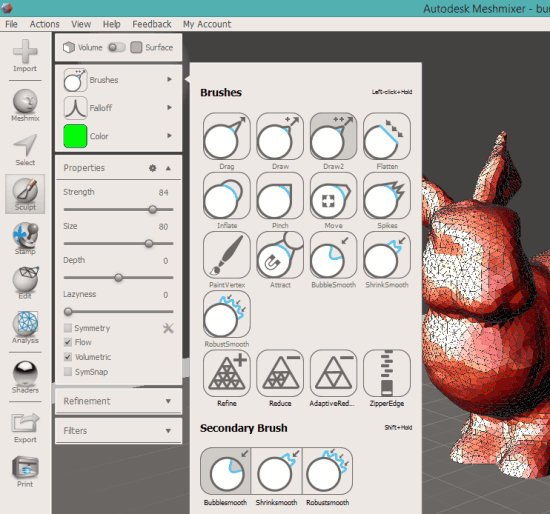Choose Bubblesmooth as secondary brush

(x=226, y=471)
